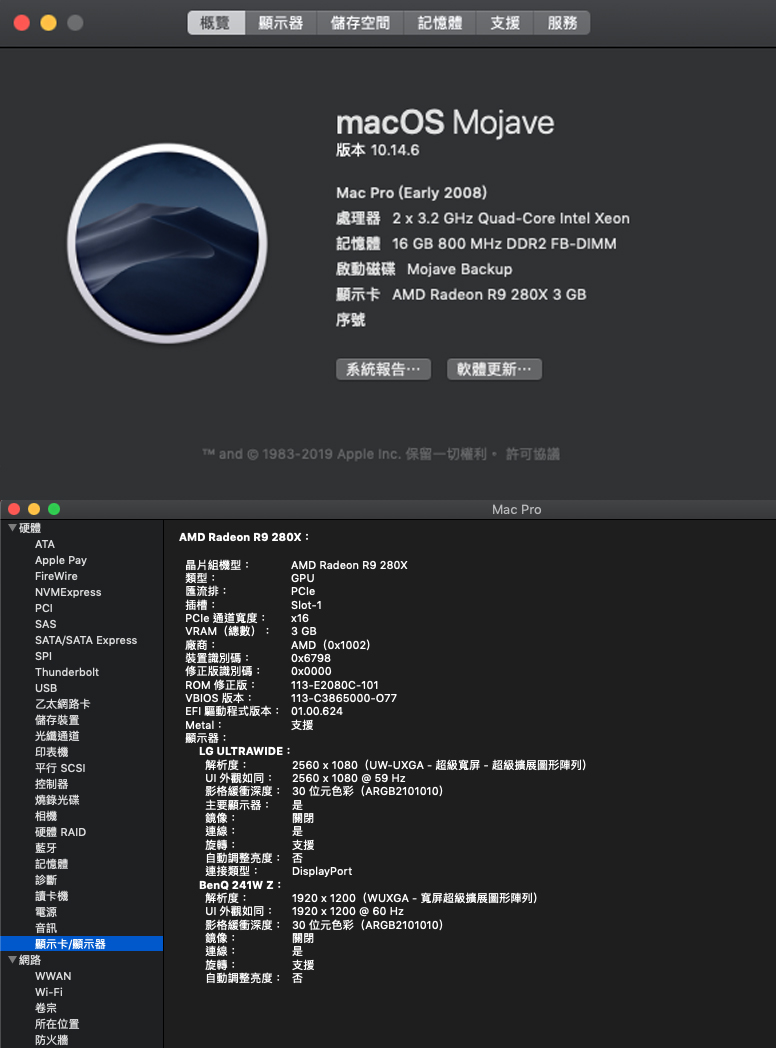The image size is (776, 1048).
Task: Select SATA/SATA Express in the sidebar
Action: pyautogui.click(x=86, y=640)
